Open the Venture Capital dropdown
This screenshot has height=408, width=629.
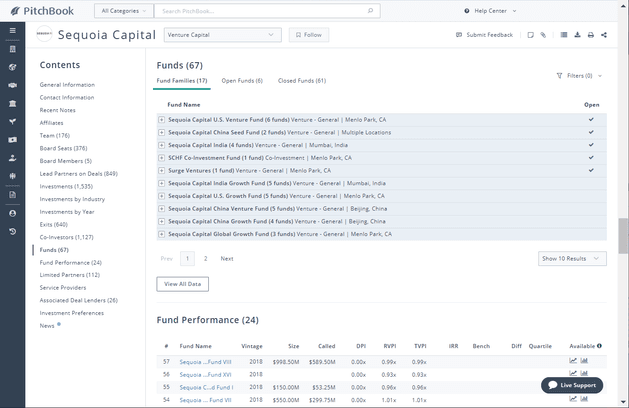point(222,35)
